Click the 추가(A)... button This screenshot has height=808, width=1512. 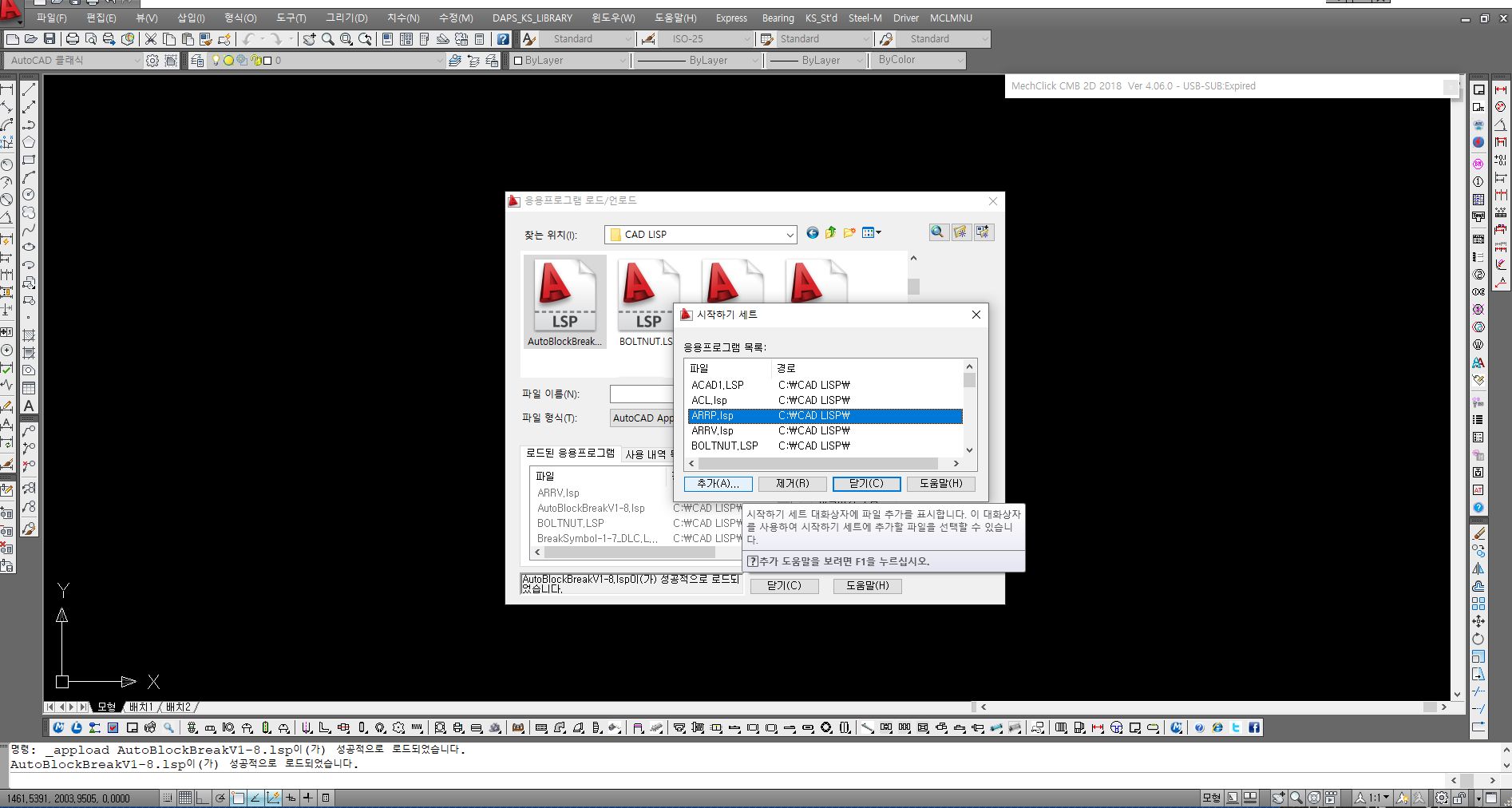pos(718,484)
